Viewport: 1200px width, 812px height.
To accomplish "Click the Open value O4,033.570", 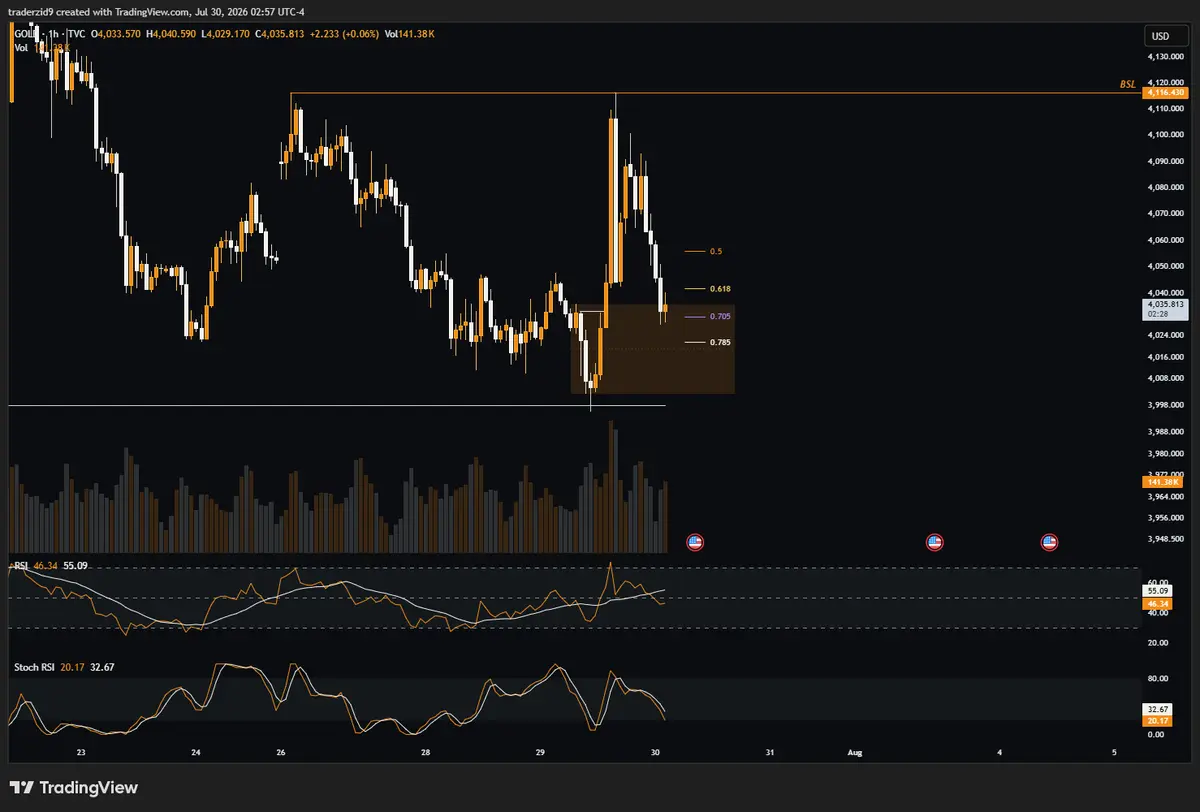I will point(118,34).
